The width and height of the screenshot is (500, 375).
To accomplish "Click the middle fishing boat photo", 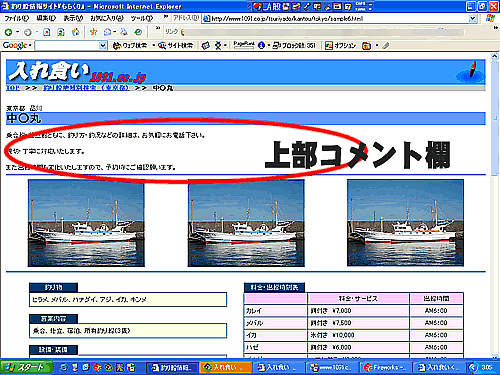I will click(x=246, y=223).
